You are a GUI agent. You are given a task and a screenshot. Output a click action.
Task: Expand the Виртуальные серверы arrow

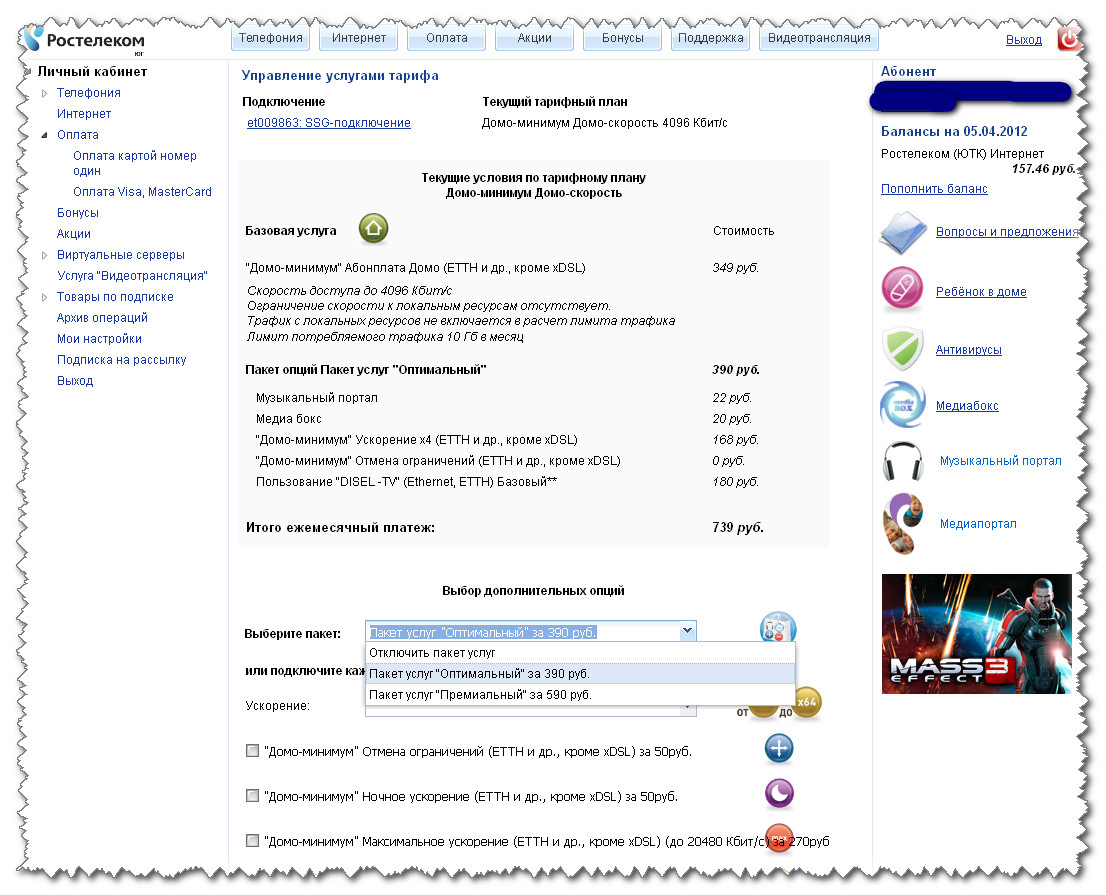(44, 255)
